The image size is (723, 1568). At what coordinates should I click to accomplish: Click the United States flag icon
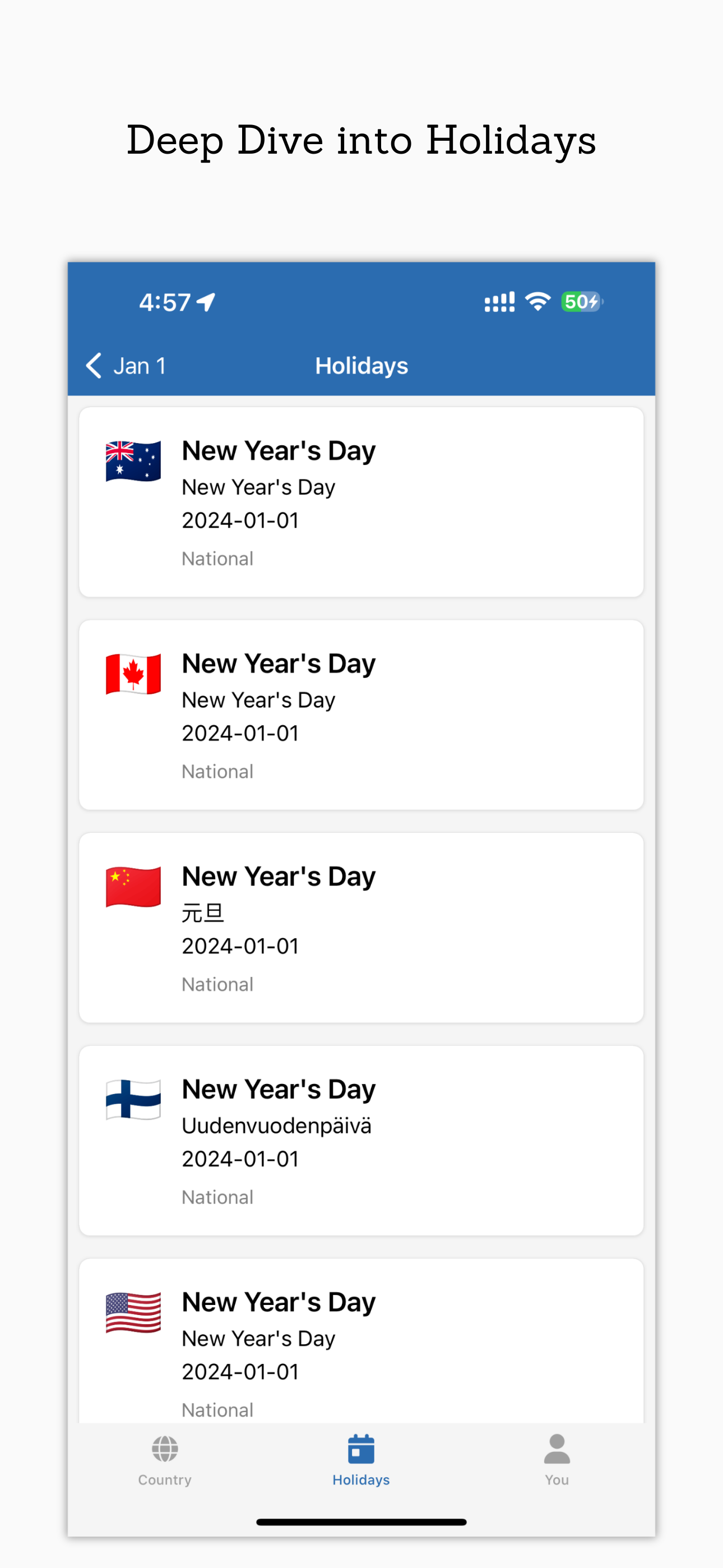click(x=133, y=1312)
